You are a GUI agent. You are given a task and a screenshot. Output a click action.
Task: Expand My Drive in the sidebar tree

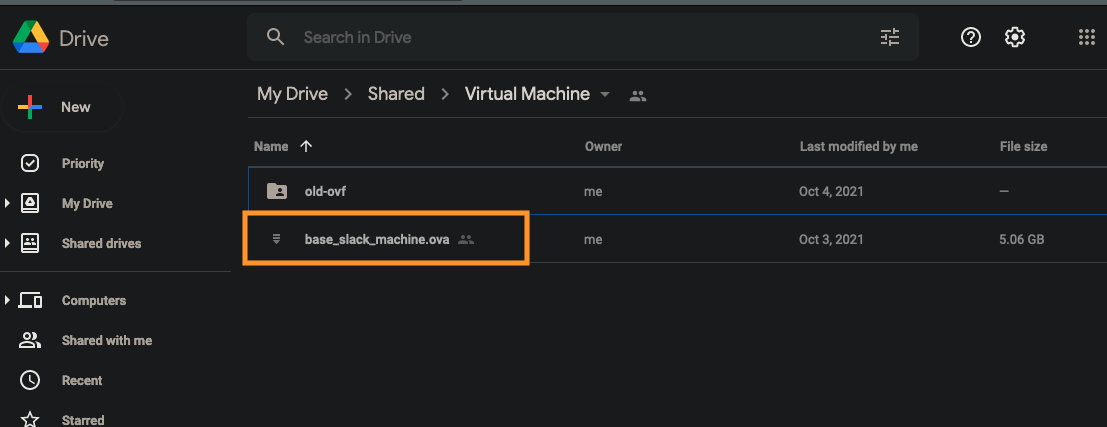tap(7, 203)
